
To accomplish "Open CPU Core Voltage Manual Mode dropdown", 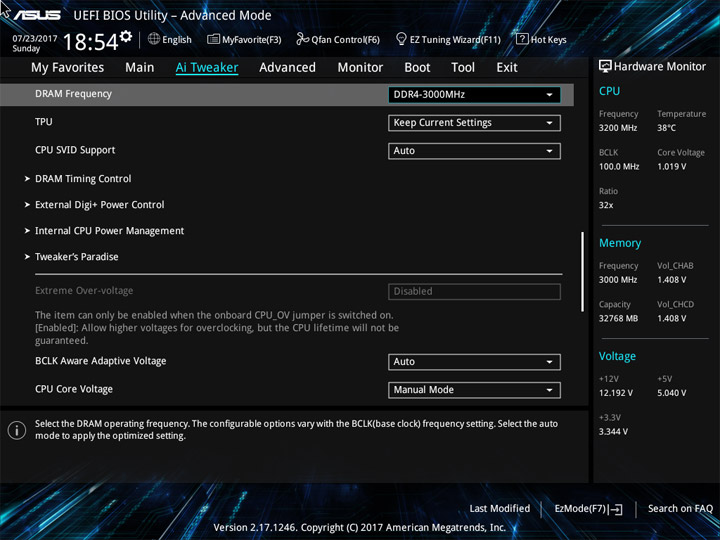I will click(x=474, y=390).
